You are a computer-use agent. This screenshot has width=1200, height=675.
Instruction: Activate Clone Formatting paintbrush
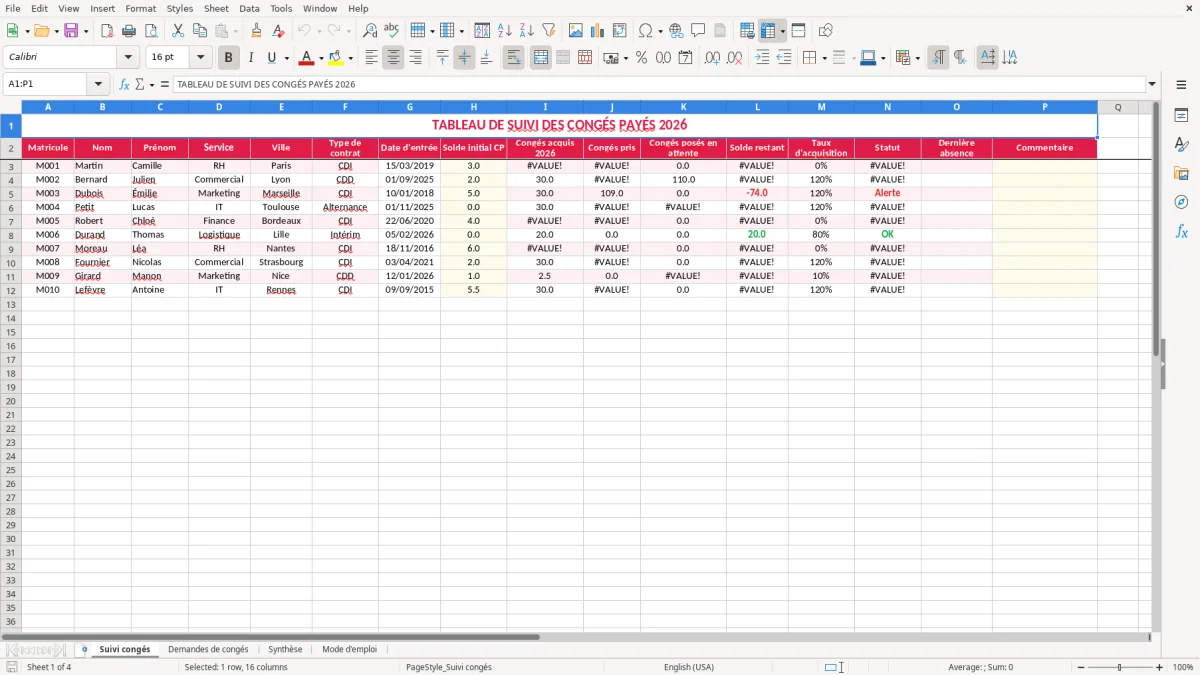pos(257,31)
